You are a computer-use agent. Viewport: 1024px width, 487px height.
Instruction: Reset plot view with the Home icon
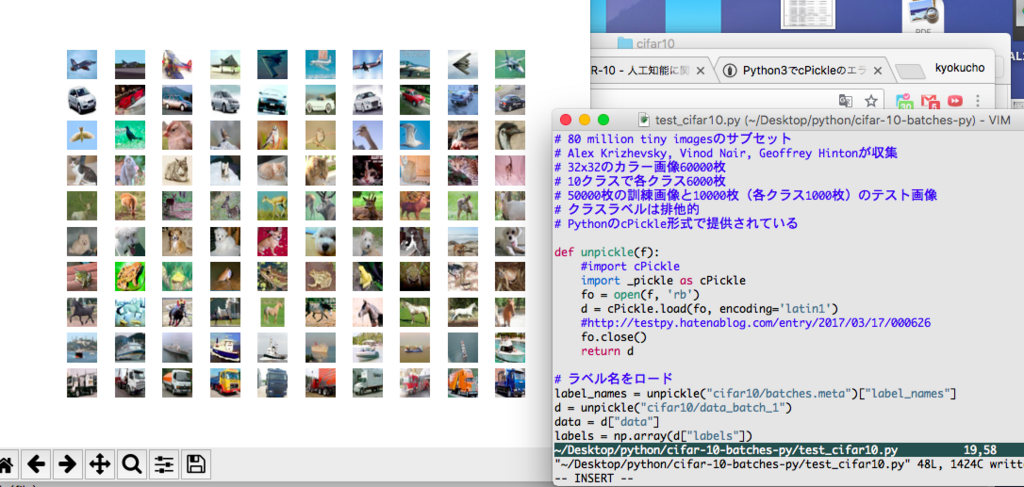[6, 465]
